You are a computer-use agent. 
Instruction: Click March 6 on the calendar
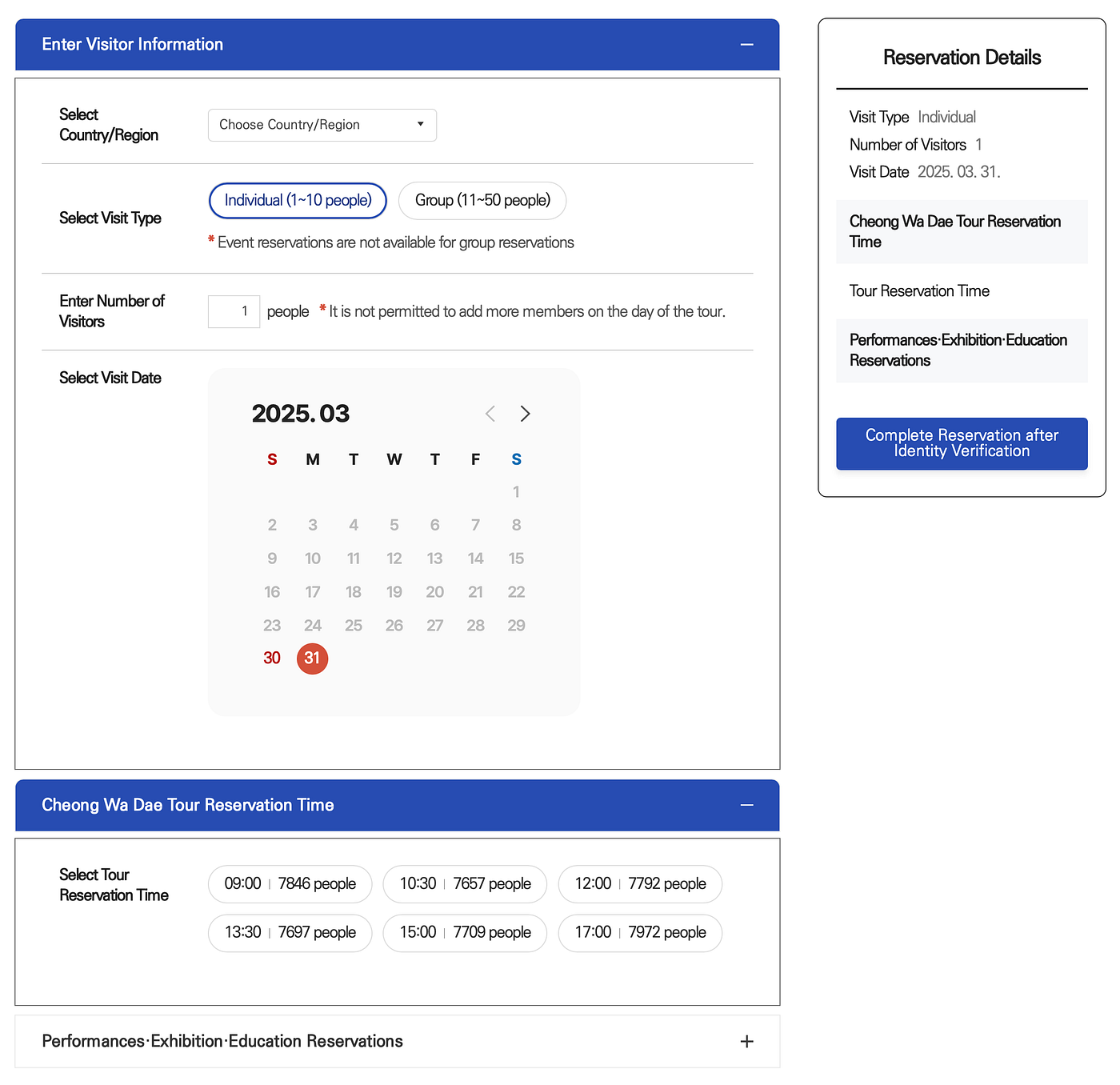[434, 525]
